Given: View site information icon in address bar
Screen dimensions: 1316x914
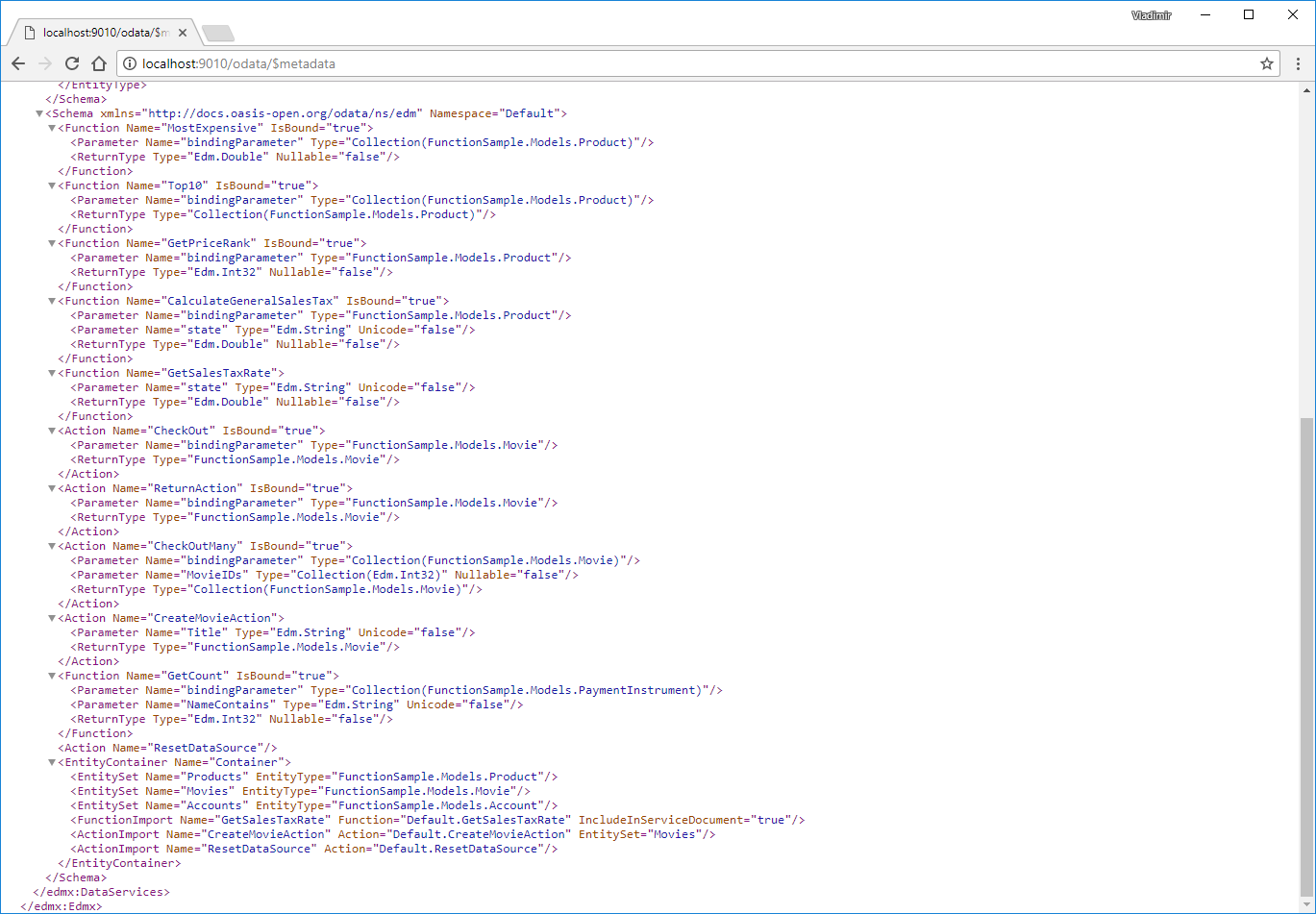Looking at the screenshot, I should [130, 63].
